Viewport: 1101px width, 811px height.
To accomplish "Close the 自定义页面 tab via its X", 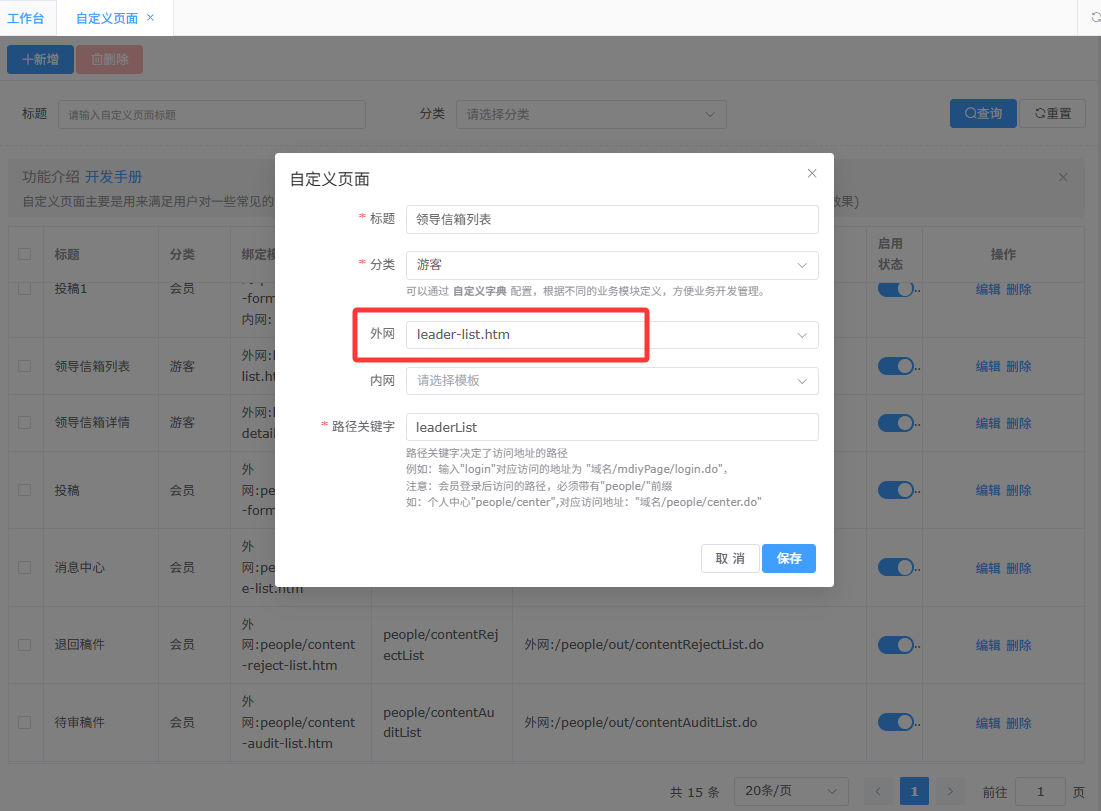I will click(x=150, y=18).
